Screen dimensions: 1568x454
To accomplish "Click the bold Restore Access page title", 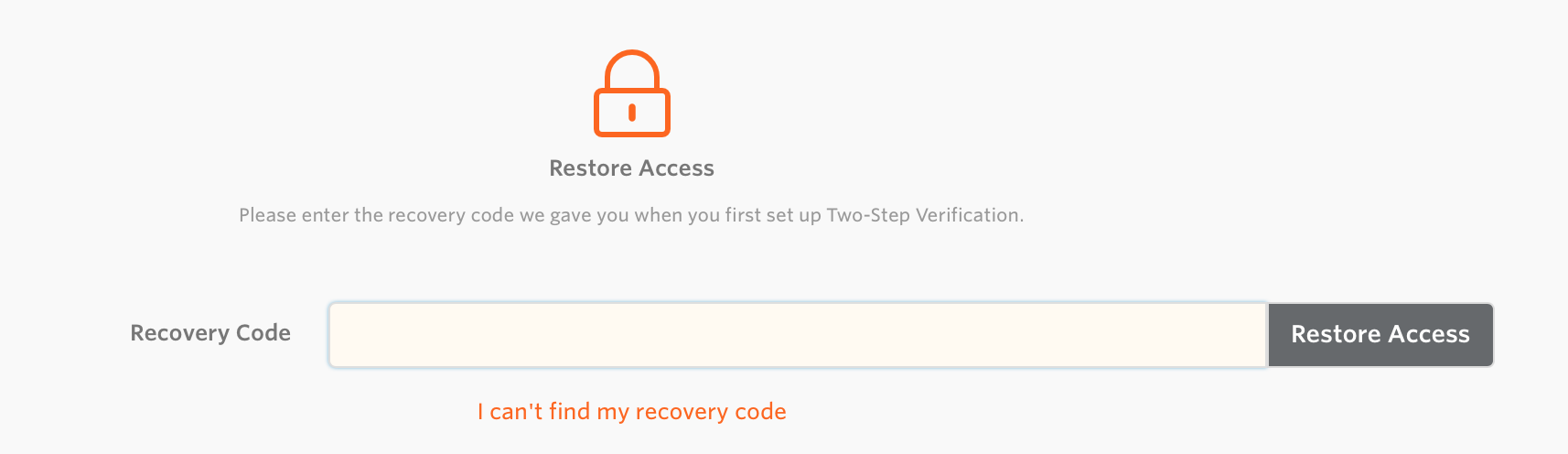I will coord(631,168).
